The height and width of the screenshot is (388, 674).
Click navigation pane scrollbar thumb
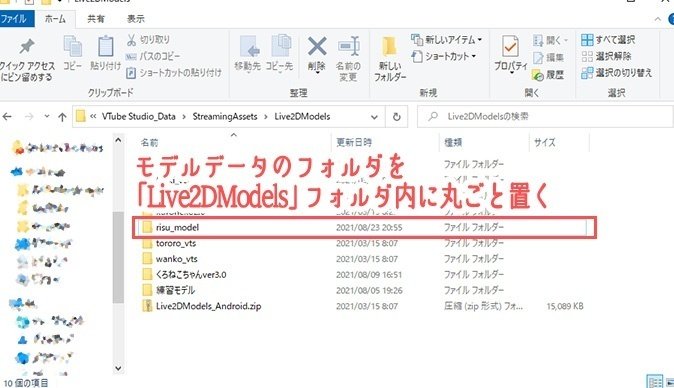118,257
